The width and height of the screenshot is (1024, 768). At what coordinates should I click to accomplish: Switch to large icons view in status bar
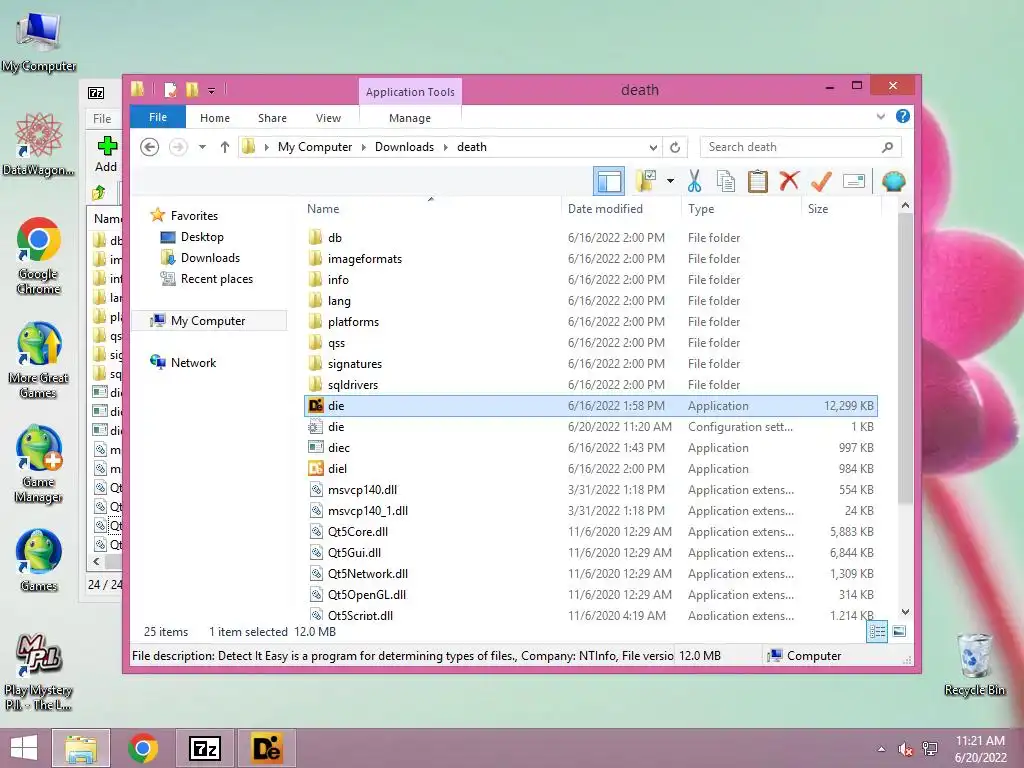pyautogui.click(x=899, y=632)
